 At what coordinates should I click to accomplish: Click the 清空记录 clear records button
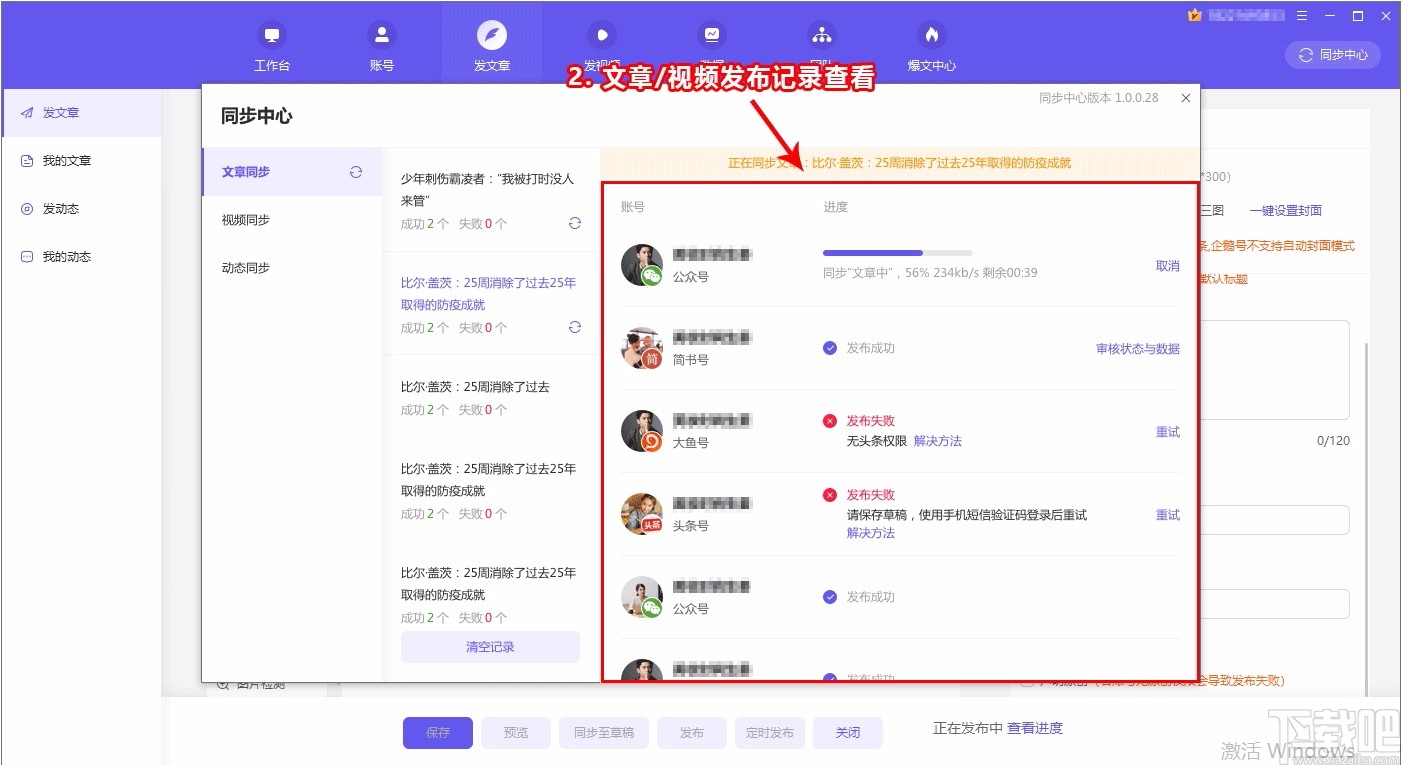(490, 646)
